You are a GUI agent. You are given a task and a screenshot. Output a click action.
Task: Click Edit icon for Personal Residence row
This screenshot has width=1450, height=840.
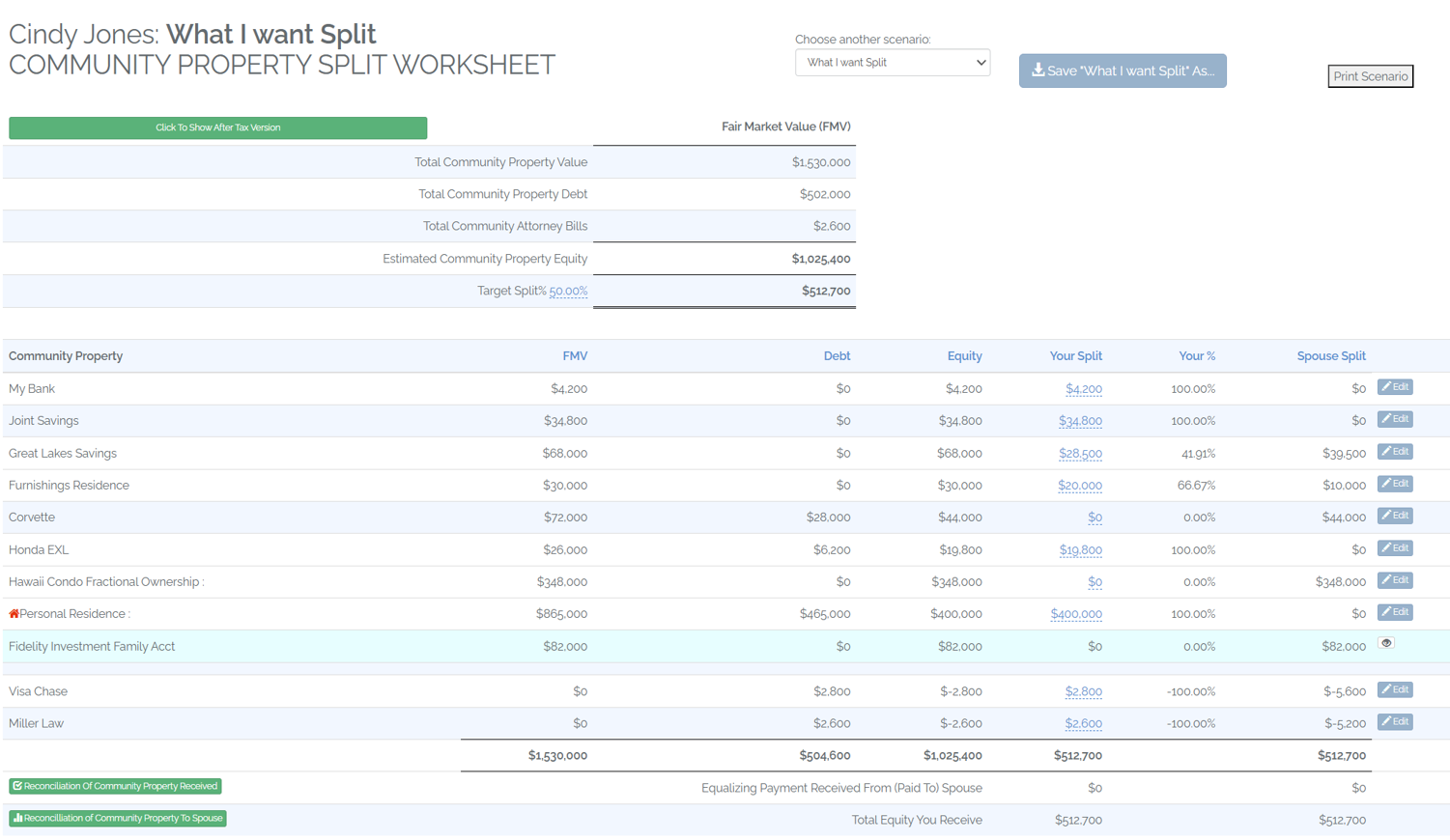click(x=1394, y=612)
